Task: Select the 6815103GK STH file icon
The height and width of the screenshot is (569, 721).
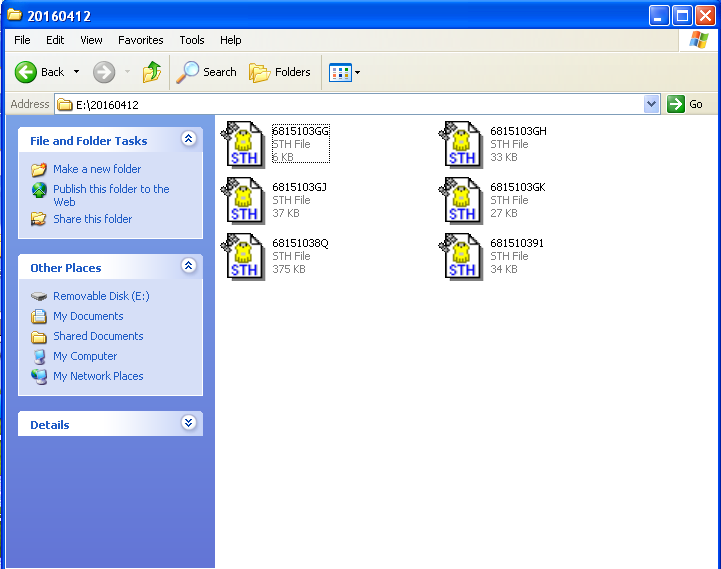Action: (461, 201)
